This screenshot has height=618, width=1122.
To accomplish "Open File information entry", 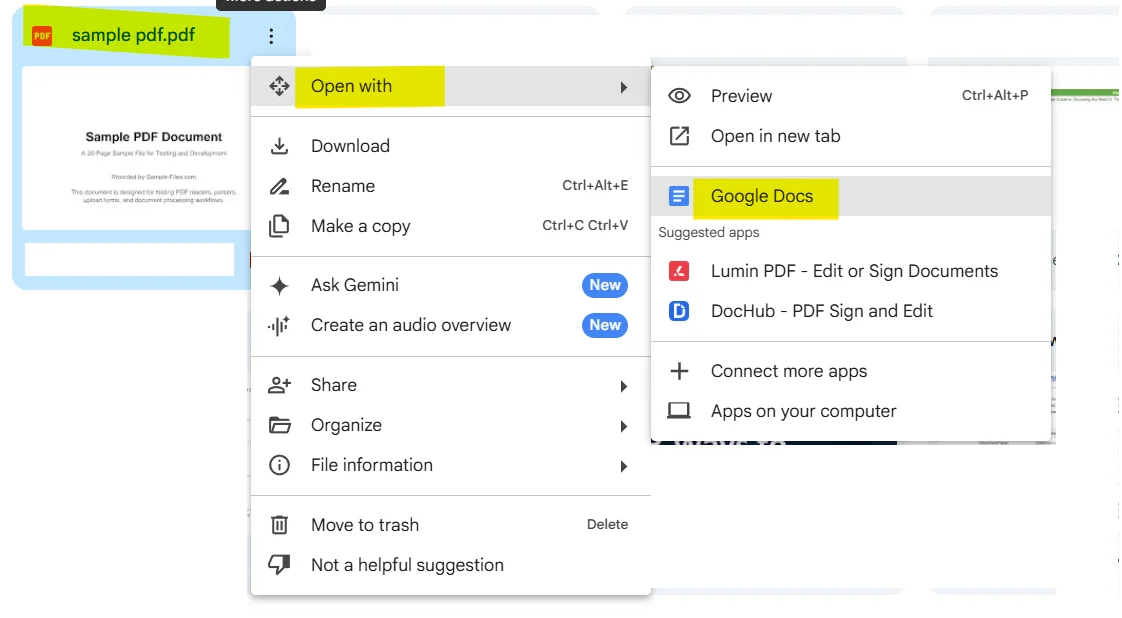I will 451,465.
